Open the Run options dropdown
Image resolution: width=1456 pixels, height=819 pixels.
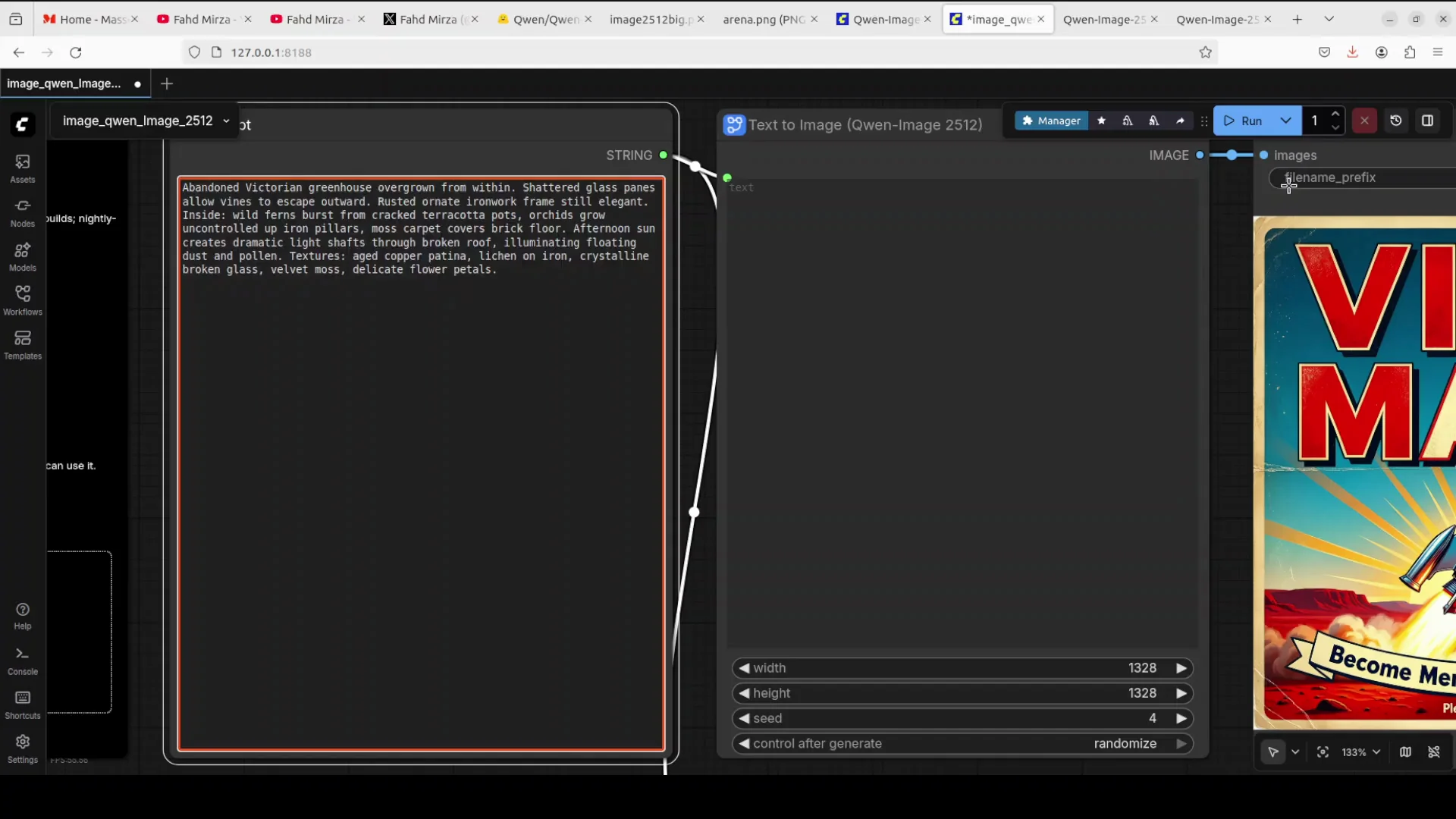[1287, 121]
